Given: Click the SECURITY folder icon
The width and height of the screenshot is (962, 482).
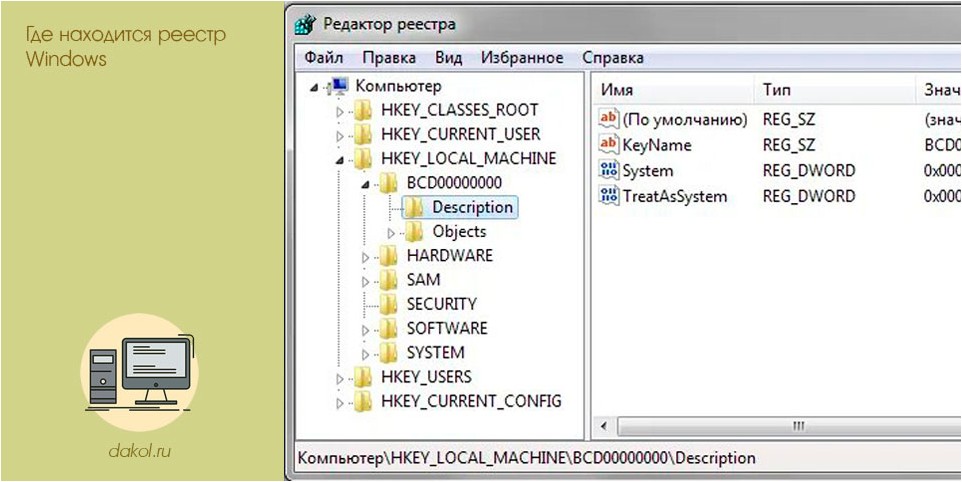Looking at the screenshot, I should (x=388, y=304).
